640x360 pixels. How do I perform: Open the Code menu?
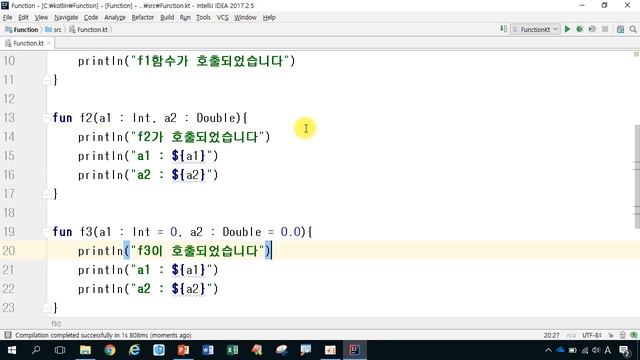(x=91, y=18)
